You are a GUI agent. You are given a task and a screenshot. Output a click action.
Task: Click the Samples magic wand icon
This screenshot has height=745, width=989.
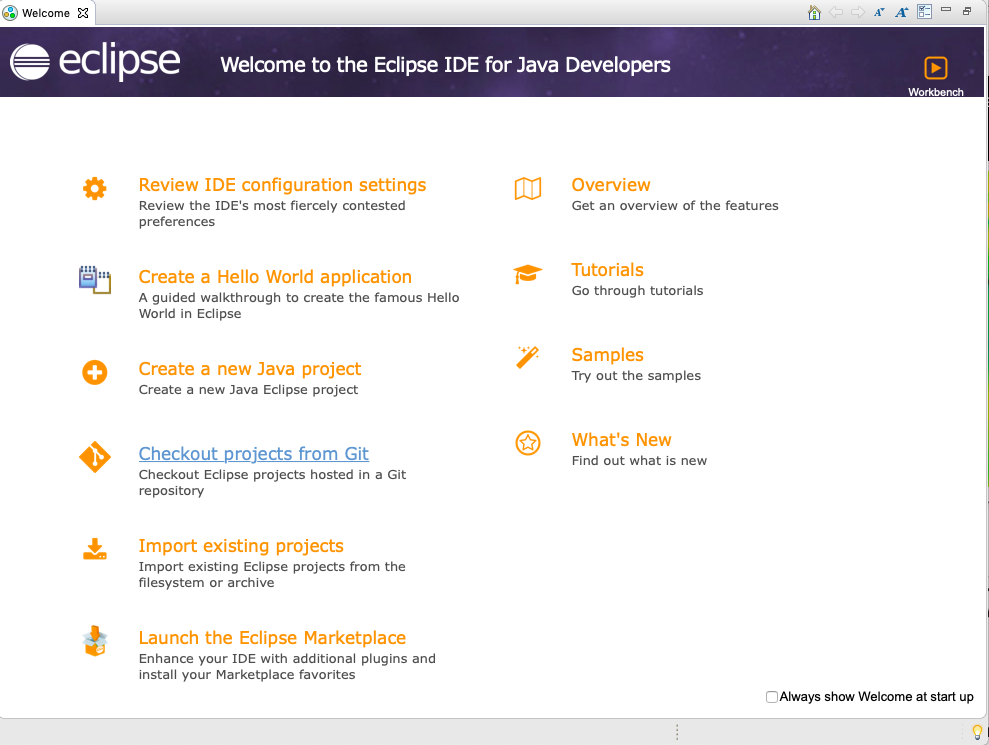pyautogui.click(x=527, y=357)
